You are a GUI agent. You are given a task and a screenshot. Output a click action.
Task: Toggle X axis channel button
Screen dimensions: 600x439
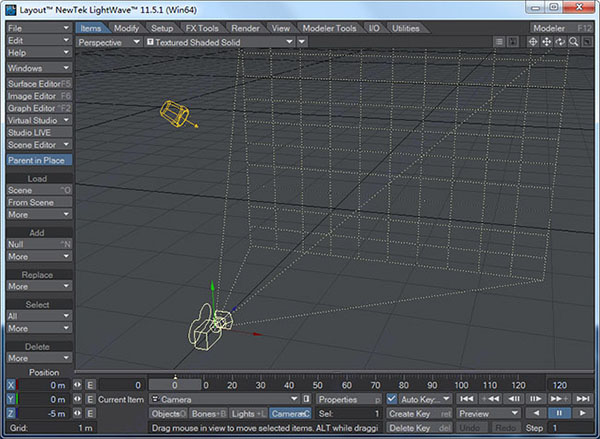pyautogui.click(x=11, y=385)
